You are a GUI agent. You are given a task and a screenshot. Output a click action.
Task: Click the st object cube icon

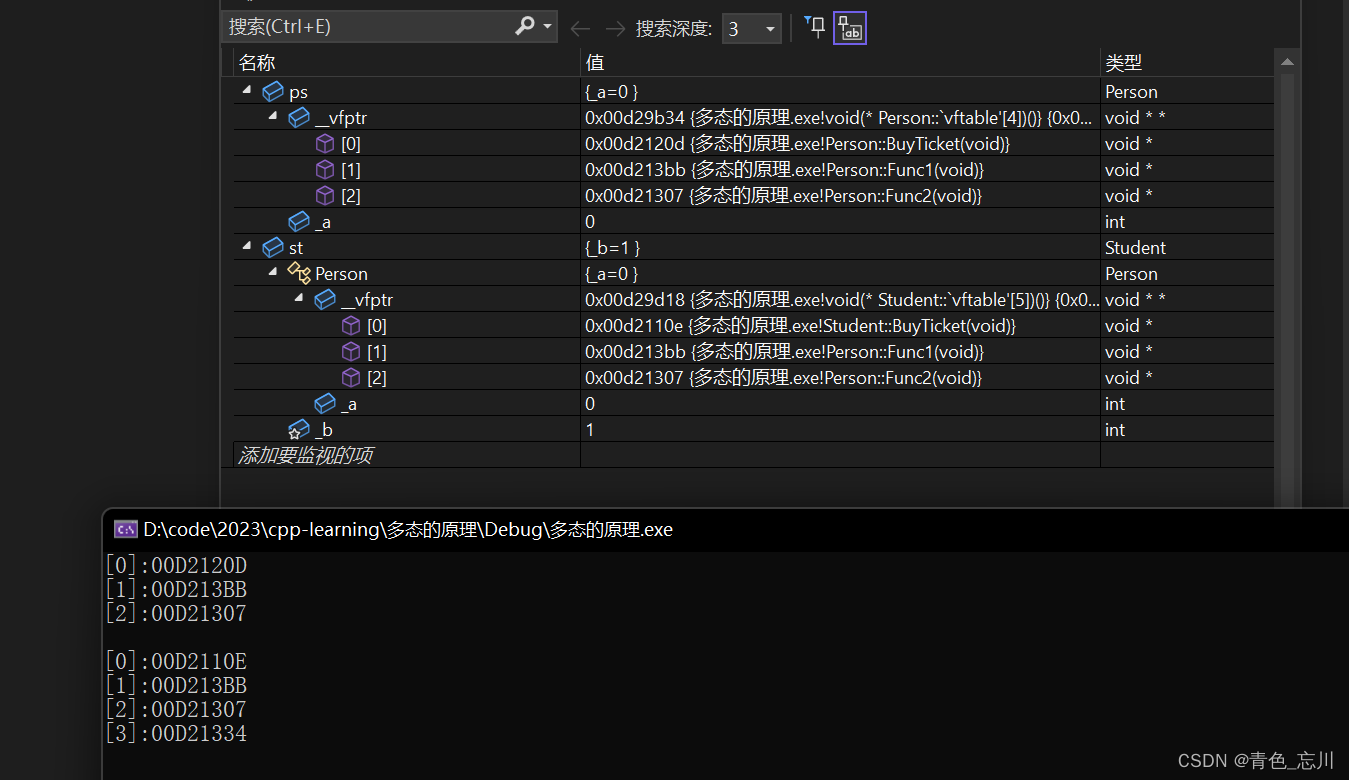click(x=272, y=248)
